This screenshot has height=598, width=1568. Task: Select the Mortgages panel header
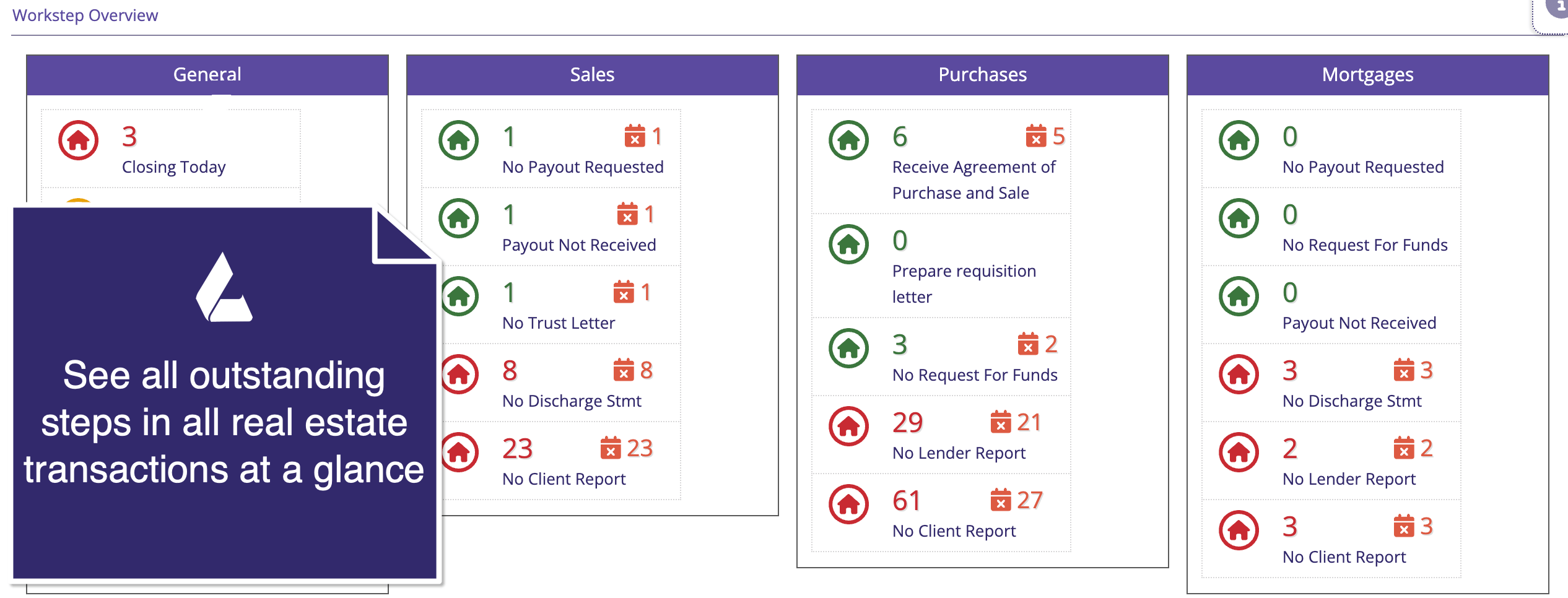(1367, 75)
